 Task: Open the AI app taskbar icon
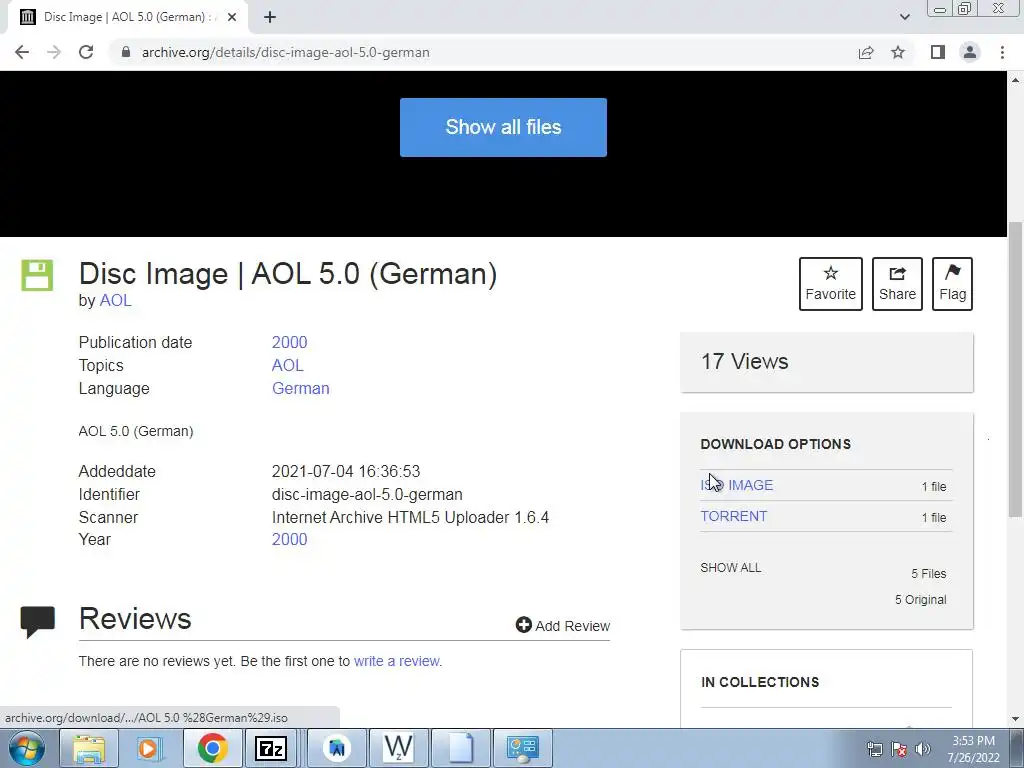point(336,748)
